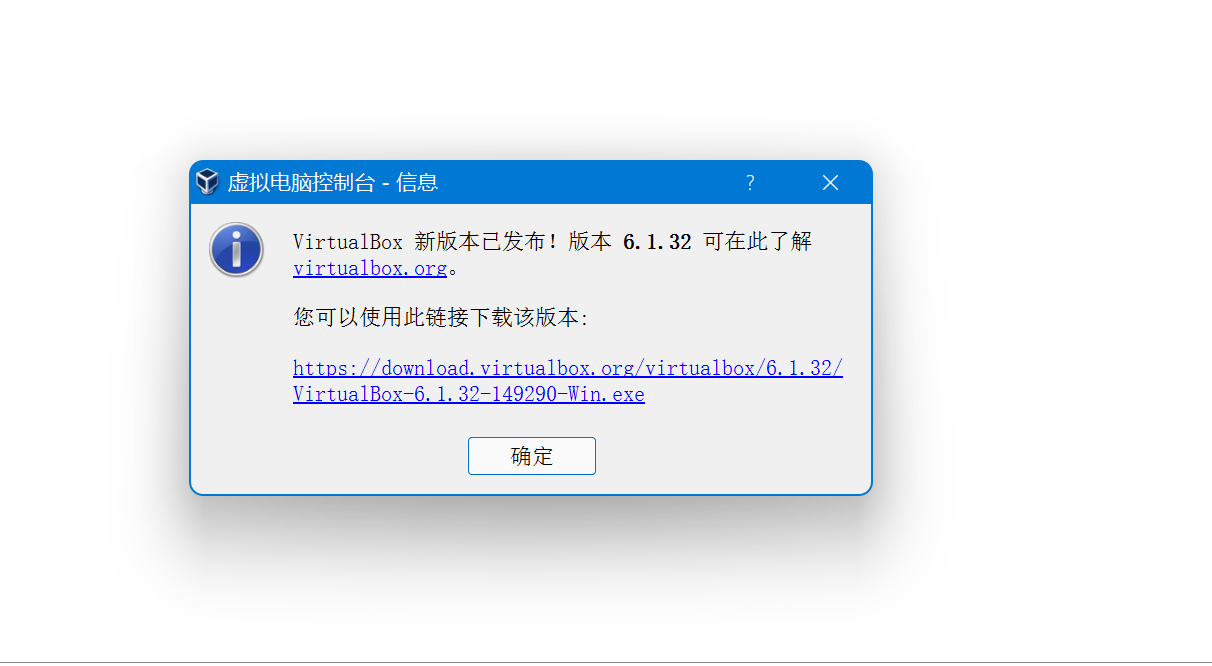Click the 可在此了解 text
This screenshot has height=666, width=1212.
tap(758, 242)
